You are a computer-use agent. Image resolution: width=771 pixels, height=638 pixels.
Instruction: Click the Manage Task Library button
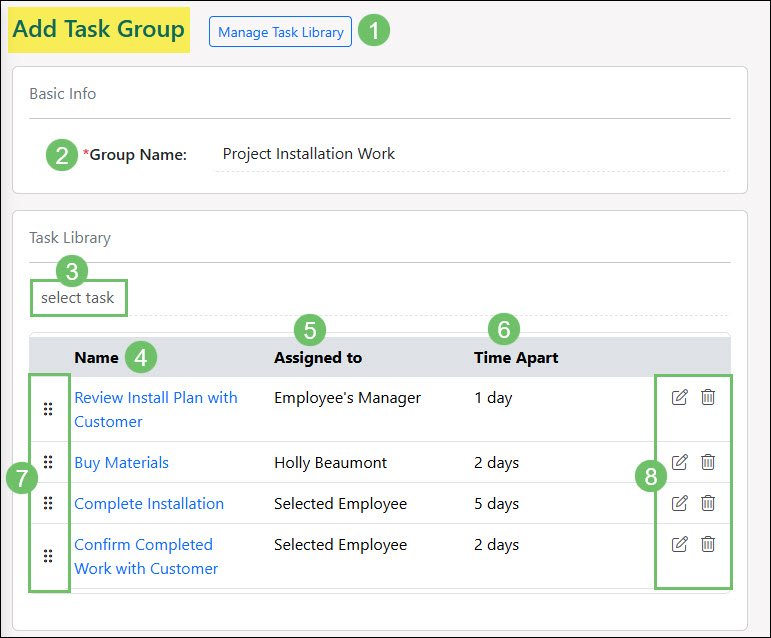tap(280, 32)
